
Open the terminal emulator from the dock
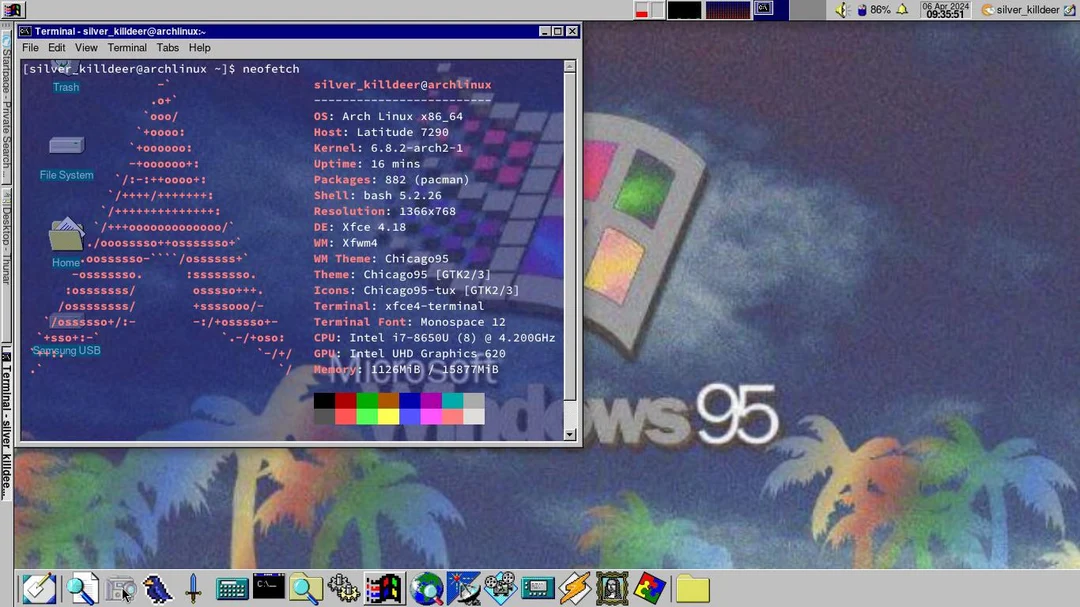(x=268, y=587)
